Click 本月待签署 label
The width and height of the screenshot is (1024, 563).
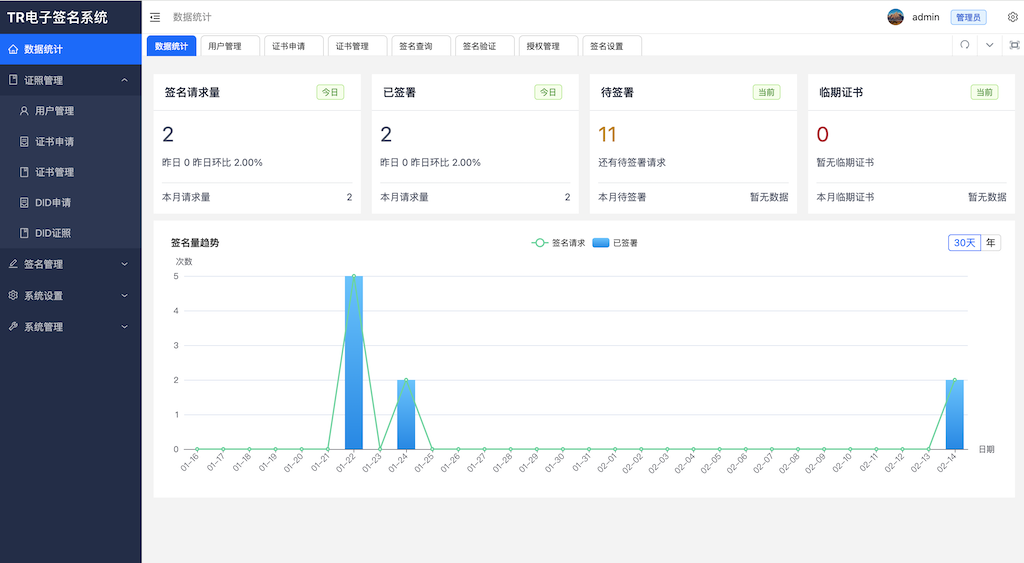(622, 197)
